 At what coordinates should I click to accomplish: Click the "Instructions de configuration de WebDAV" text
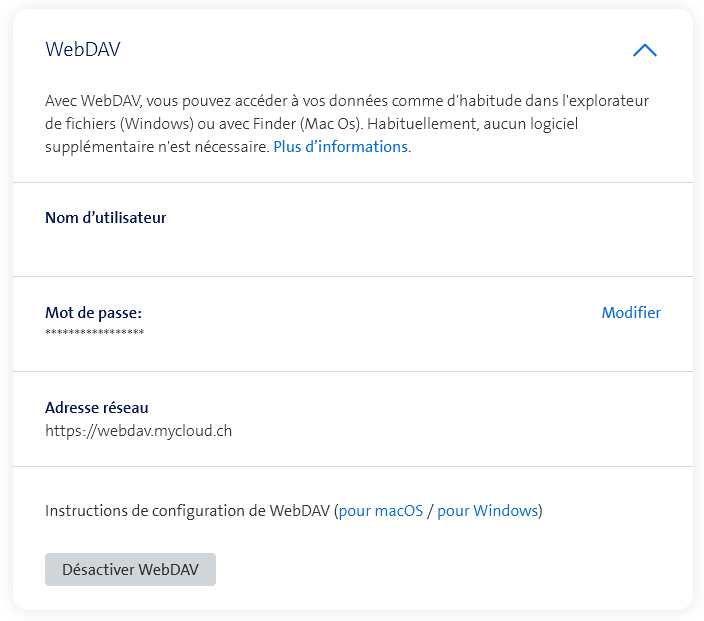188,511
